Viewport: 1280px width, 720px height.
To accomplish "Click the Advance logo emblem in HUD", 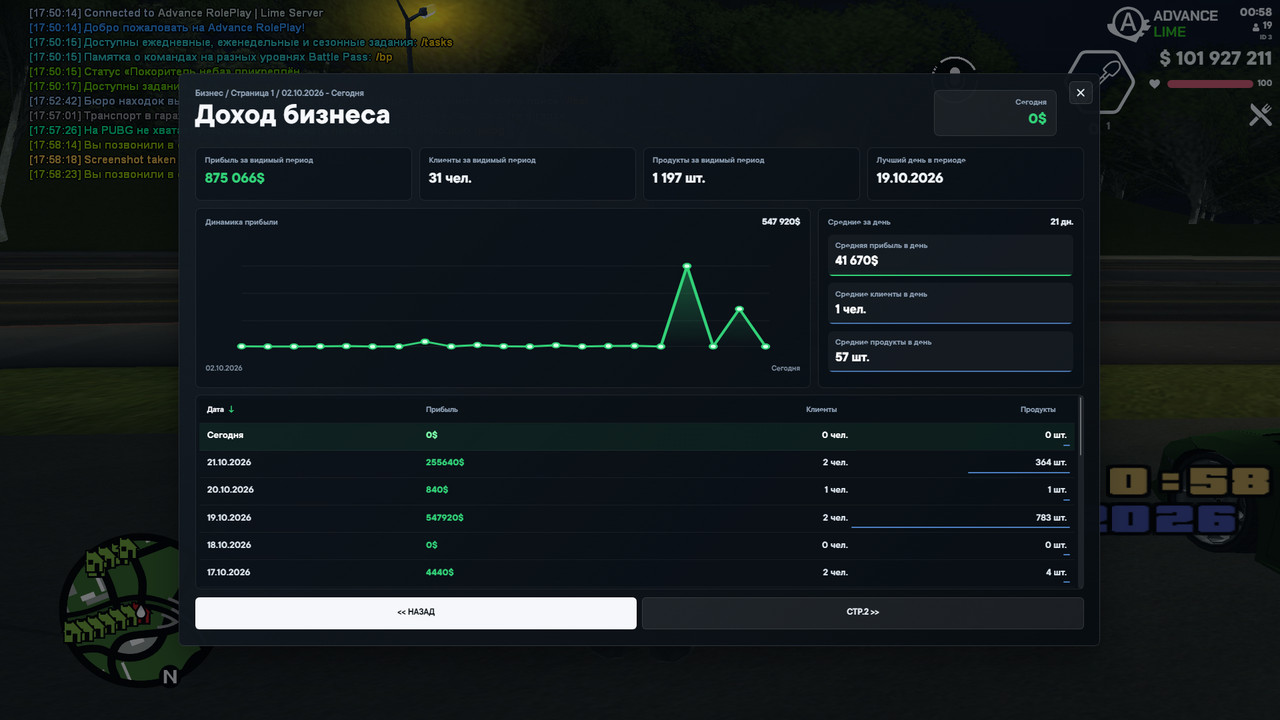I will tap(1129, 22).
